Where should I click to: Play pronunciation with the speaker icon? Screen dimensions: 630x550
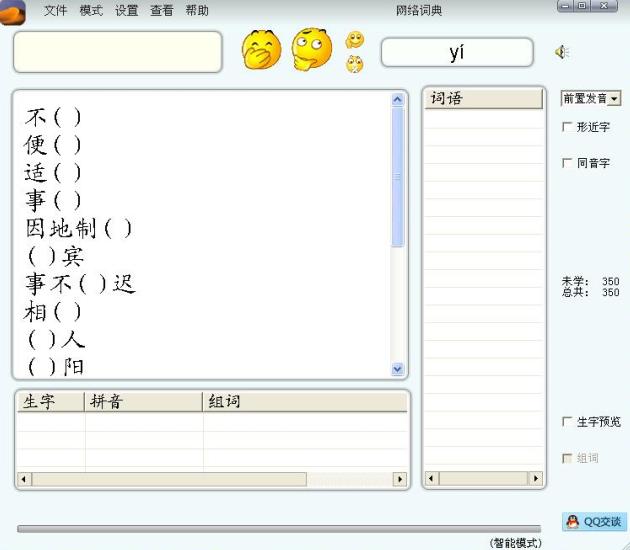(x=562, y=52)
